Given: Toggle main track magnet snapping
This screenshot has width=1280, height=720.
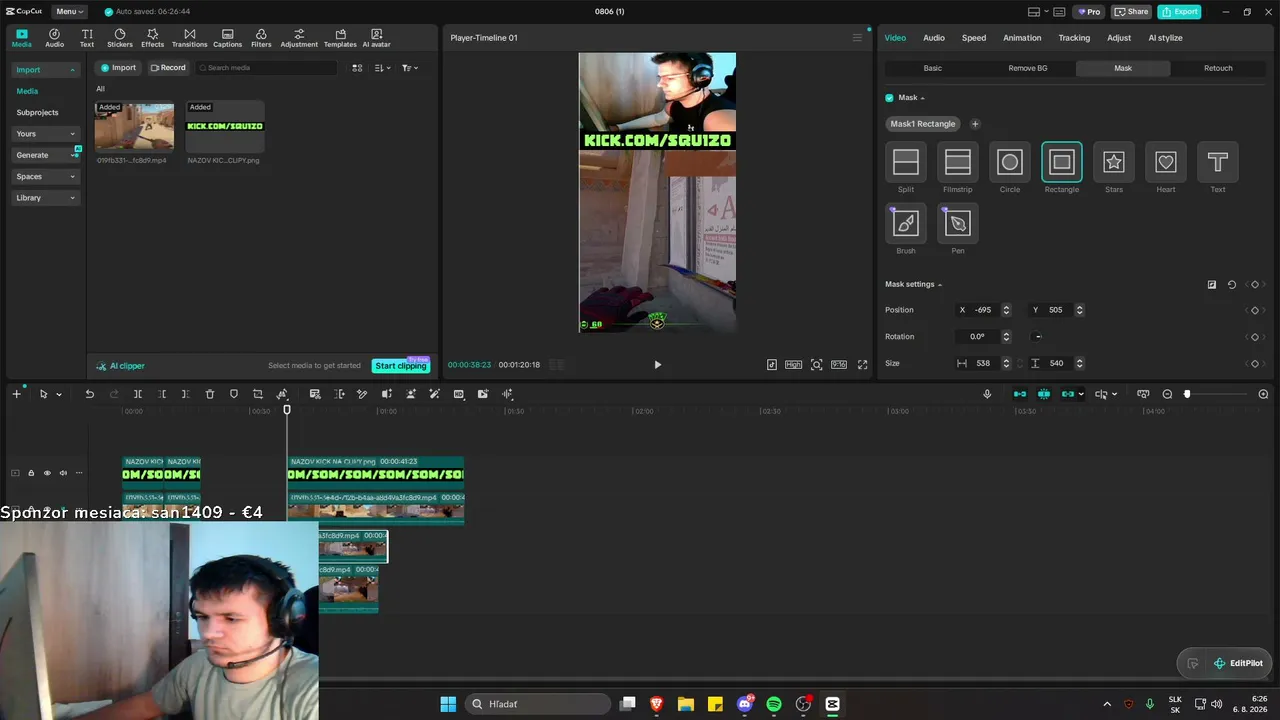Looking at the screenshot, I should [1020, 394].
